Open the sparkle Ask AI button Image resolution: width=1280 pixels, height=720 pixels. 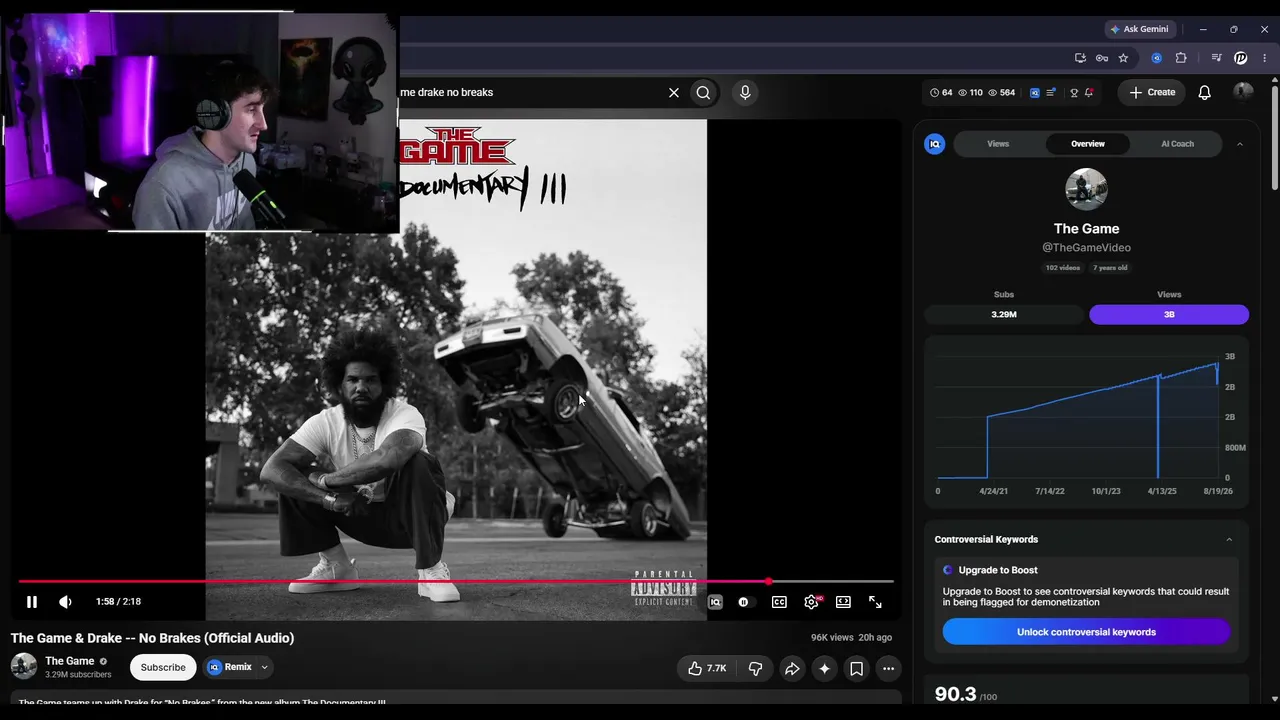(x=824, y=668)
